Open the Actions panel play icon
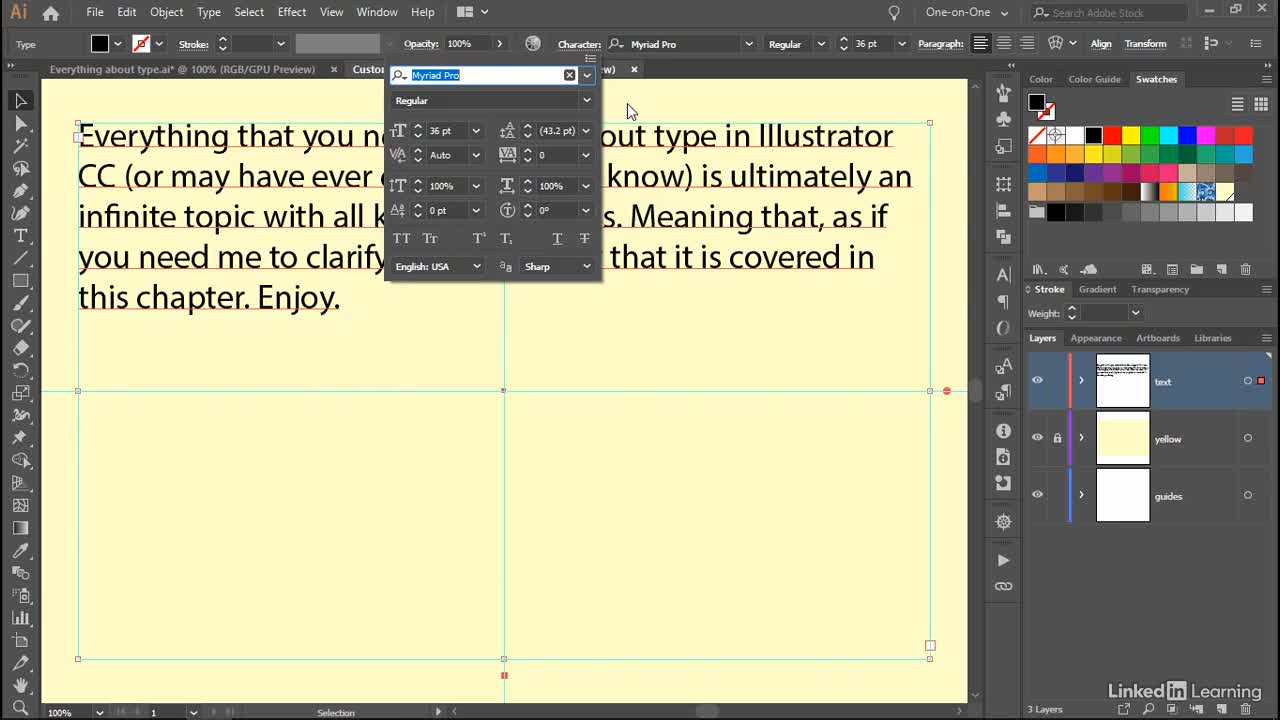1280x720 pixels. click(1003, 560)
